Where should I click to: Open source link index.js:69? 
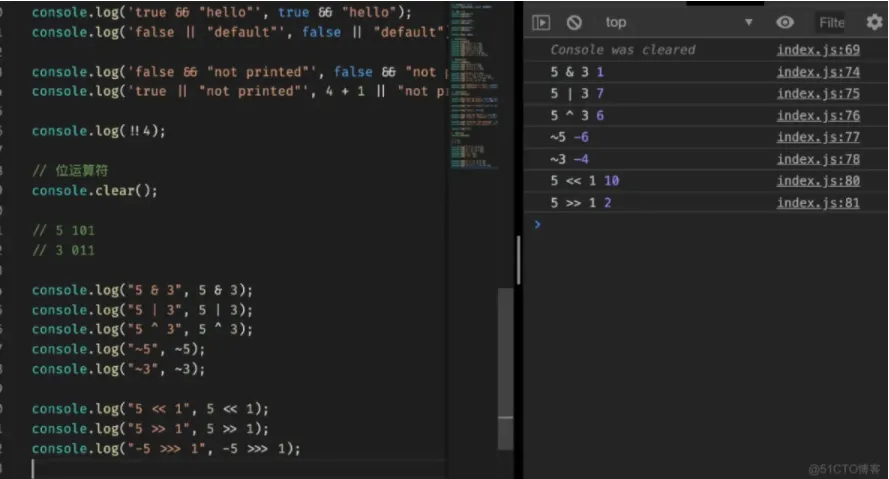pyautogui.click(x=818, y=50)
